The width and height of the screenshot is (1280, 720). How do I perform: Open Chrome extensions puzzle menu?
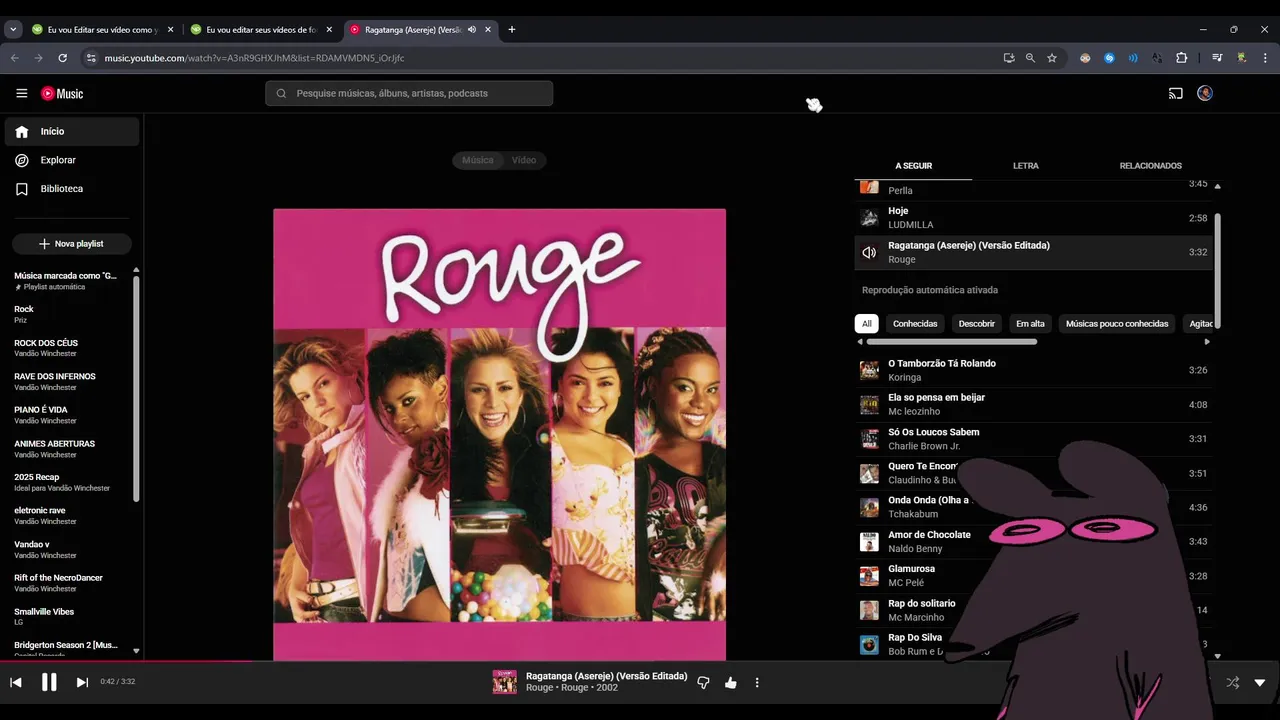click(1181, 58)
